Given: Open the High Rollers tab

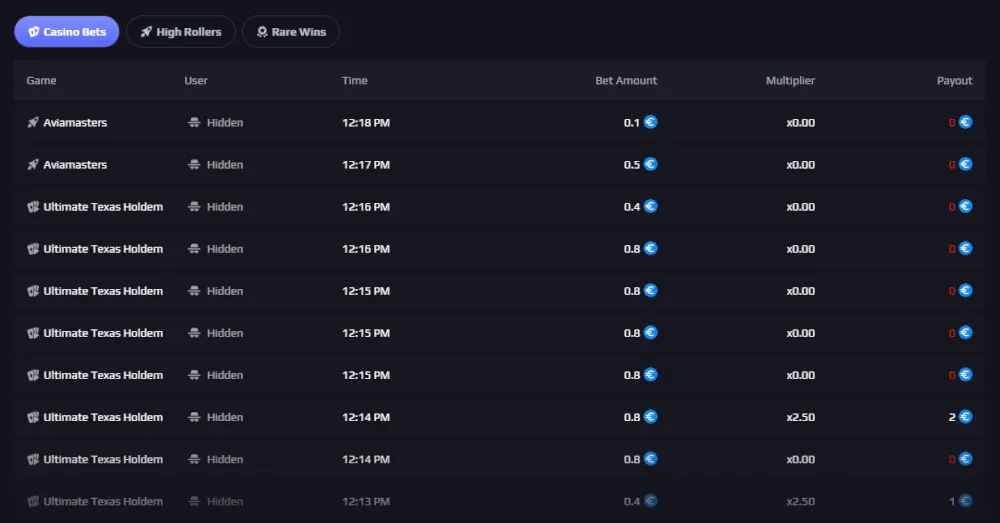Looking at the screenshot, I should click(180, 32).
